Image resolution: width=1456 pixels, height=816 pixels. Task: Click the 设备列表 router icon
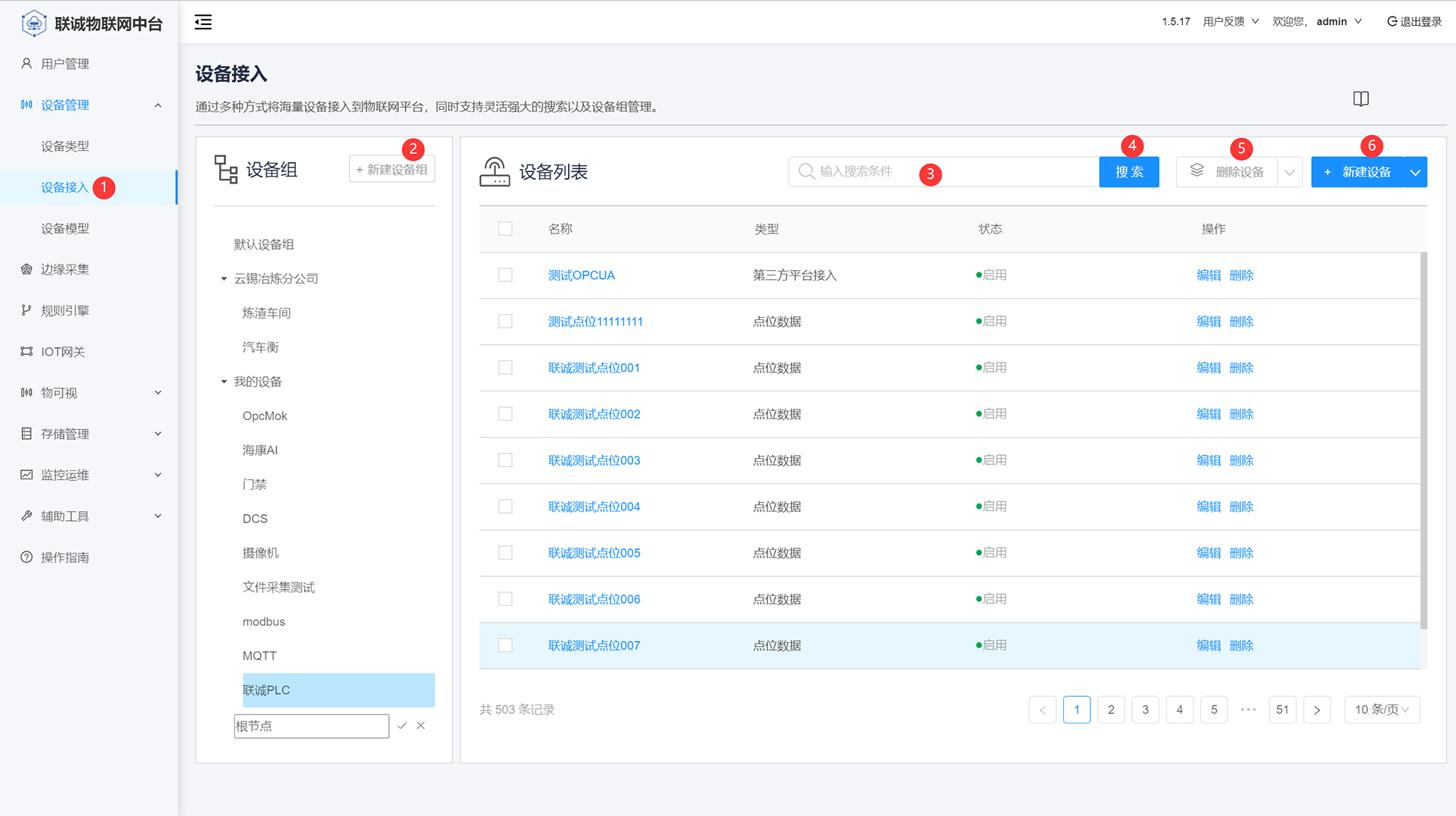click(494, 171)
